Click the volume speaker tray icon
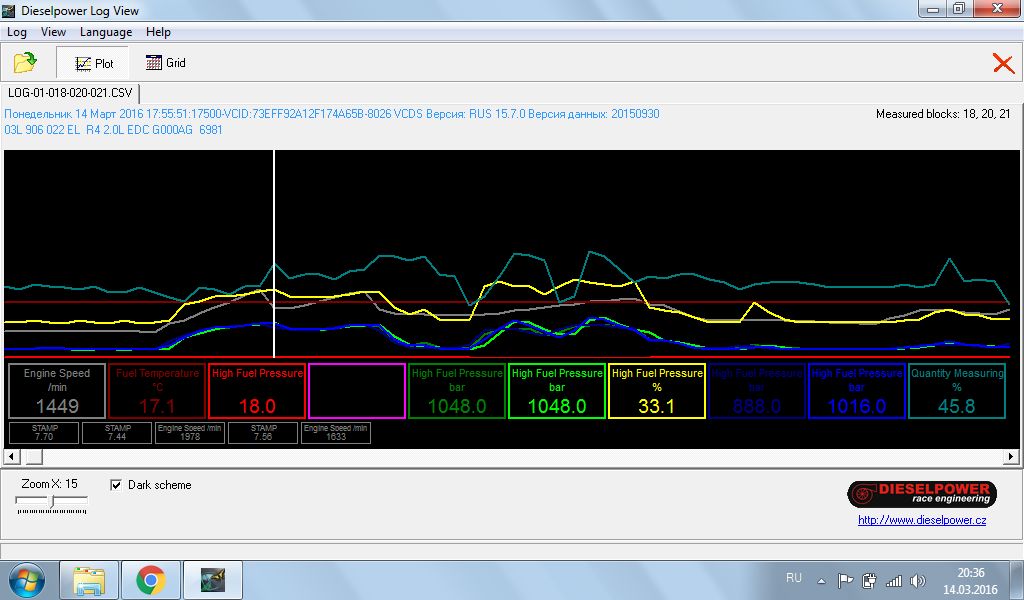The image size is (1024, 600). click(918, 580)
